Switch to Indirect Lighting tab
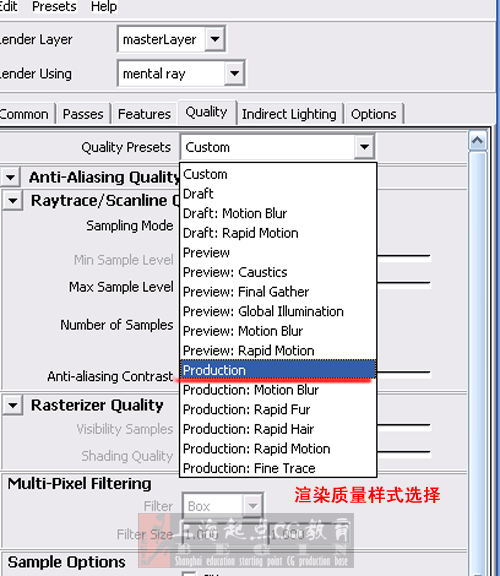Screen dimensions: 500x576 tap(289, 114)
